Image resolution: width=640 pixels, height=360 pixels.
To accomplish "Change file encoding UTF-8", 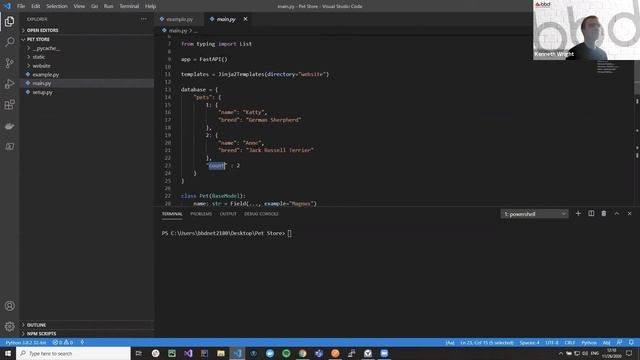I will (551, 342).
